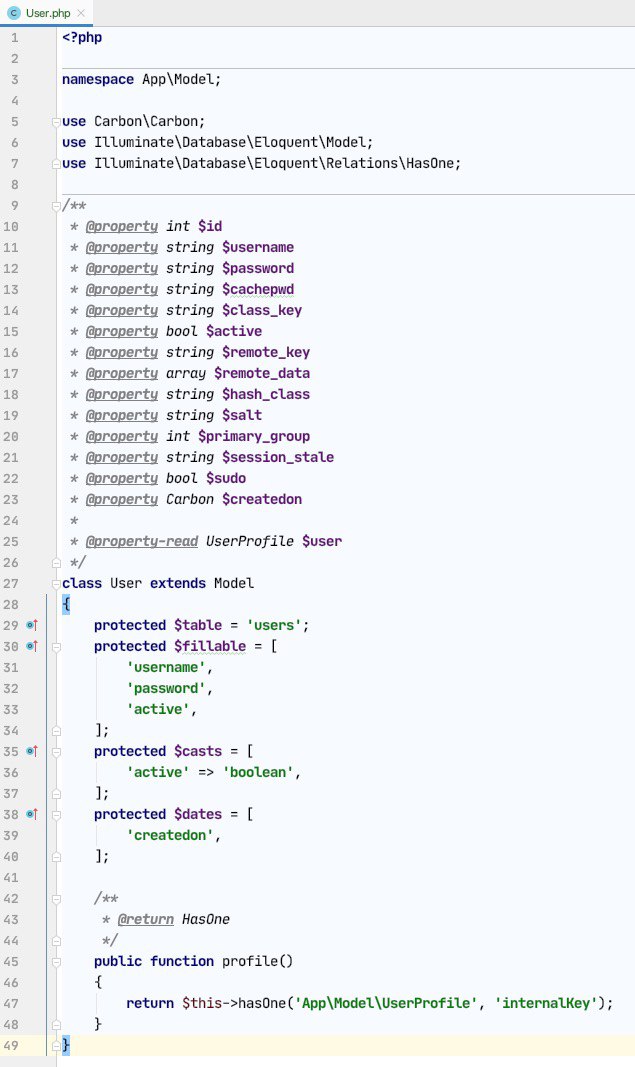Close the User.php tab
Screen dimensions: 635x1067
(x=81, y=13)
